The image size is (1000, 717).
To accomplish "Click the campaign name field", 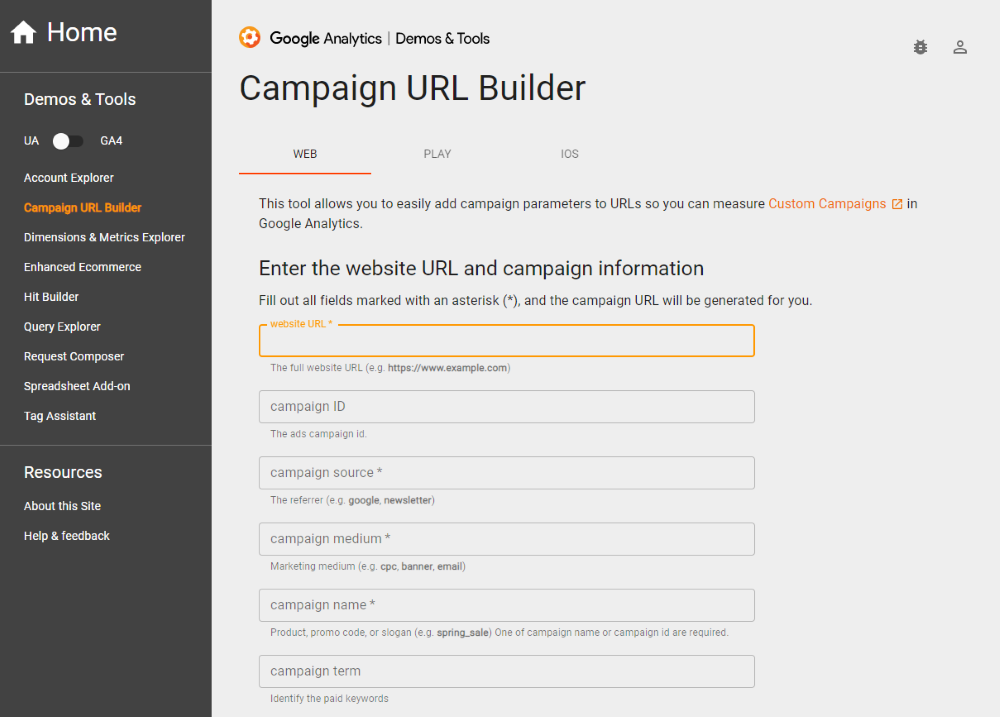I will (506, 605).
